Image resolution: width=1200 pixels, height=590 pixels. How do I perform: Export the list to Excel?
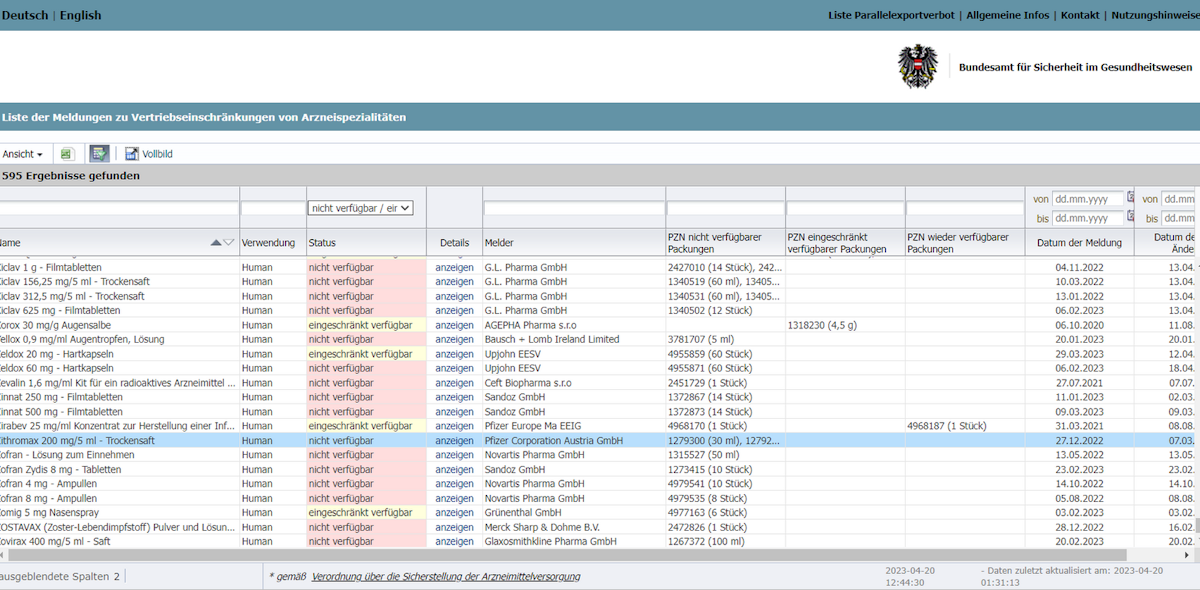point(67,154)
